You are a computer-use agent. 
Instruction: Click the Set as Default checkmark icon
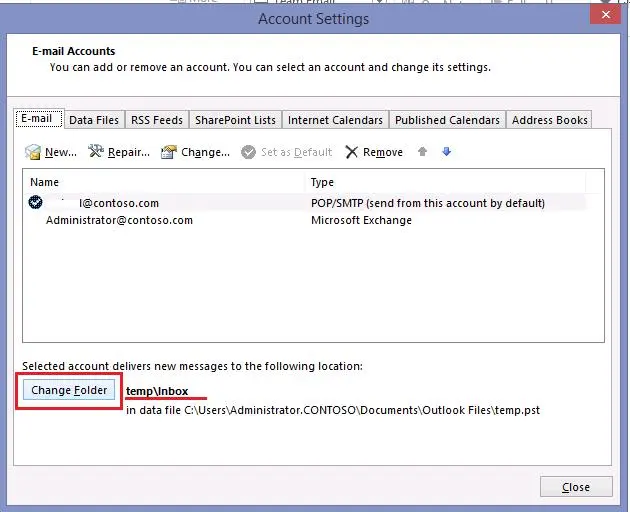(248, 152)
